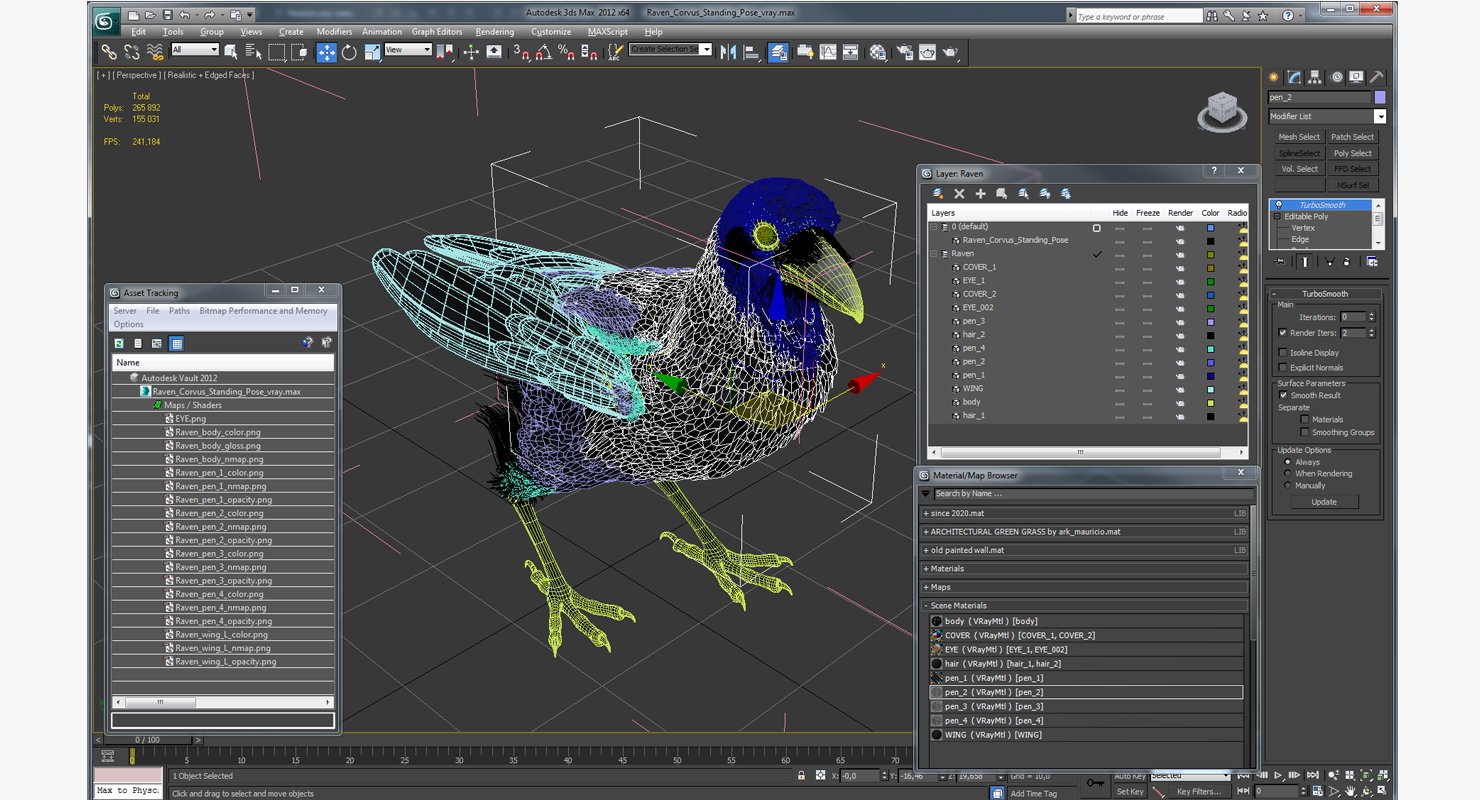The height and width of the screenshot is (800, 1480).
Task: Click color swatch of body layer row
Action: click(1210, 402)
